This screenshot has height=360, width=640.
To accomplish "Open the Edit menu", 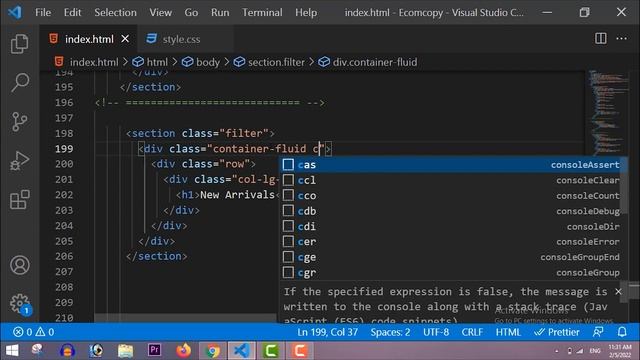I will (x=72, y=12).
